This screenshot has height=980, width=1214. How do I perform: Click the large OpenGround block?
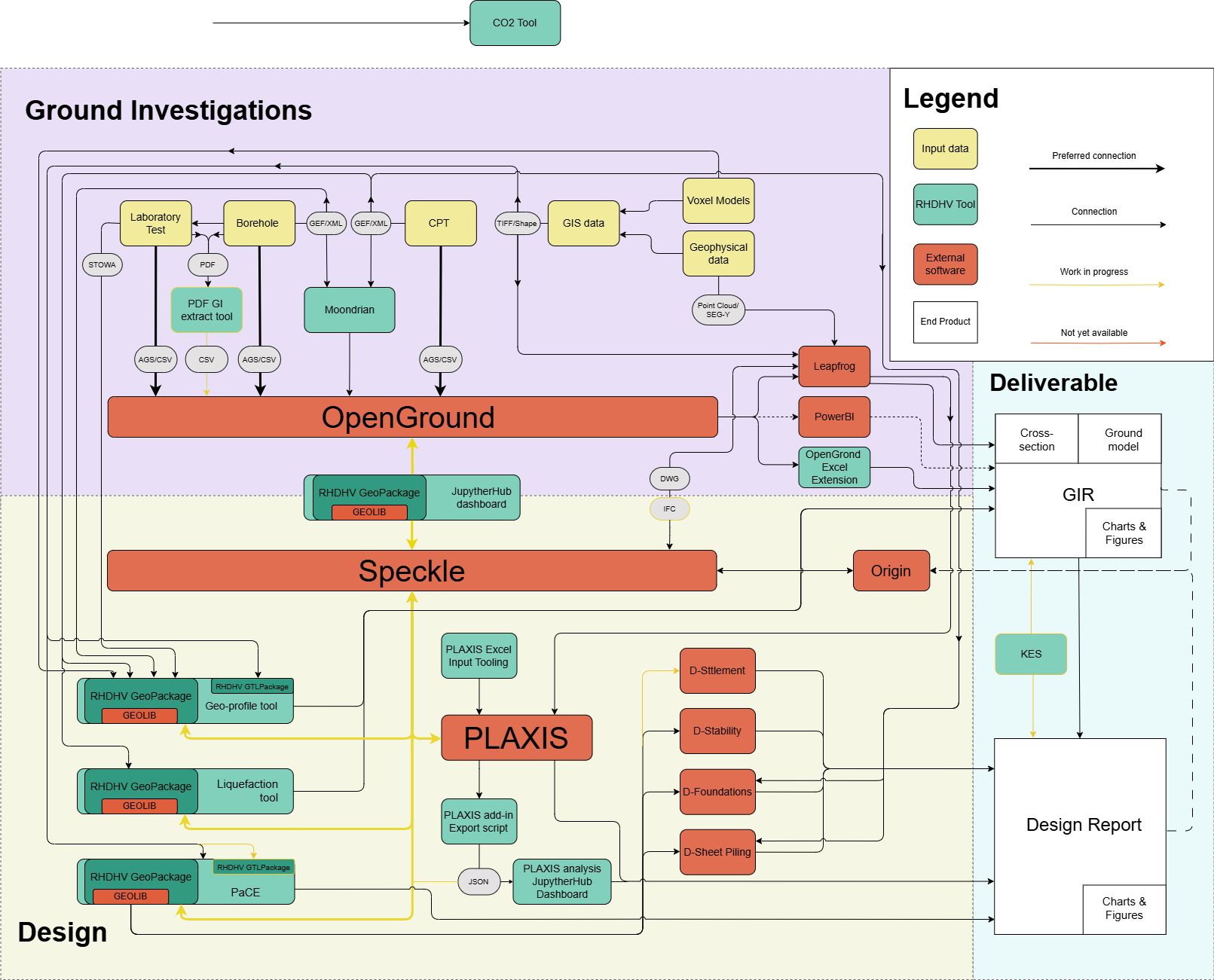click(412, 417)
